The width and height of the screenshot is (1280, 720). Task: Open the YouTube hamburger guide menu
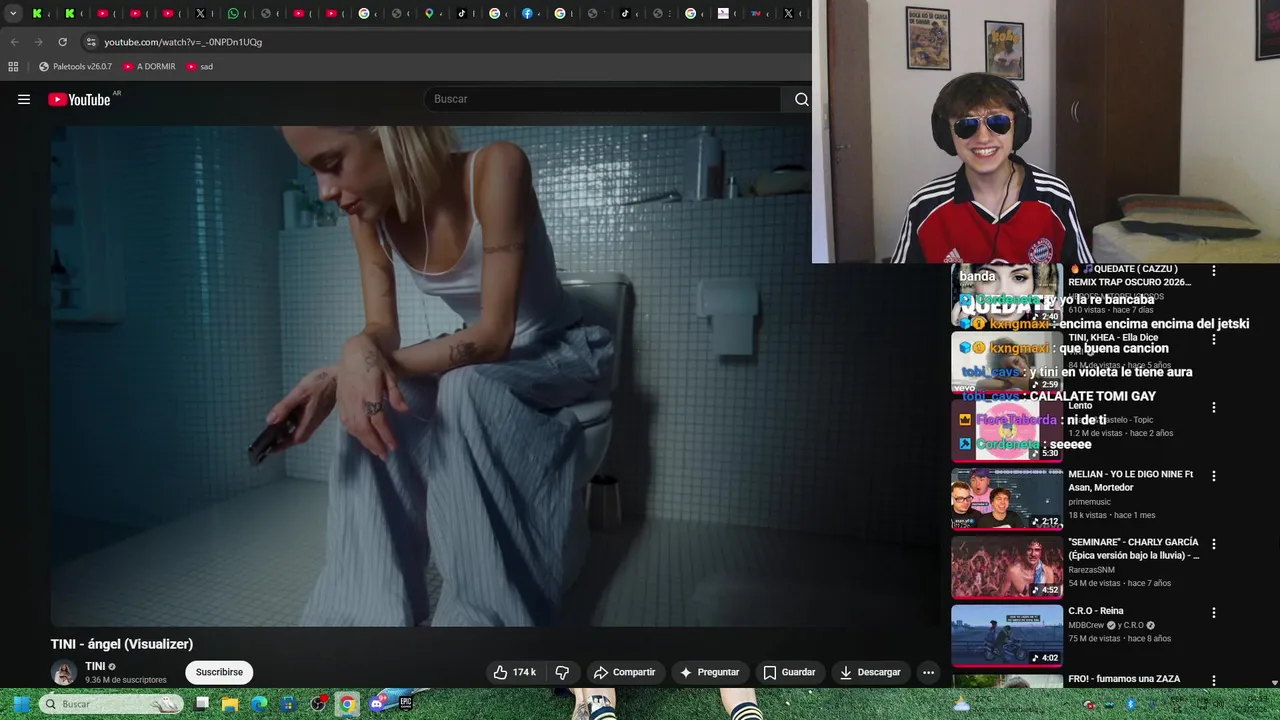pos(24,99)
